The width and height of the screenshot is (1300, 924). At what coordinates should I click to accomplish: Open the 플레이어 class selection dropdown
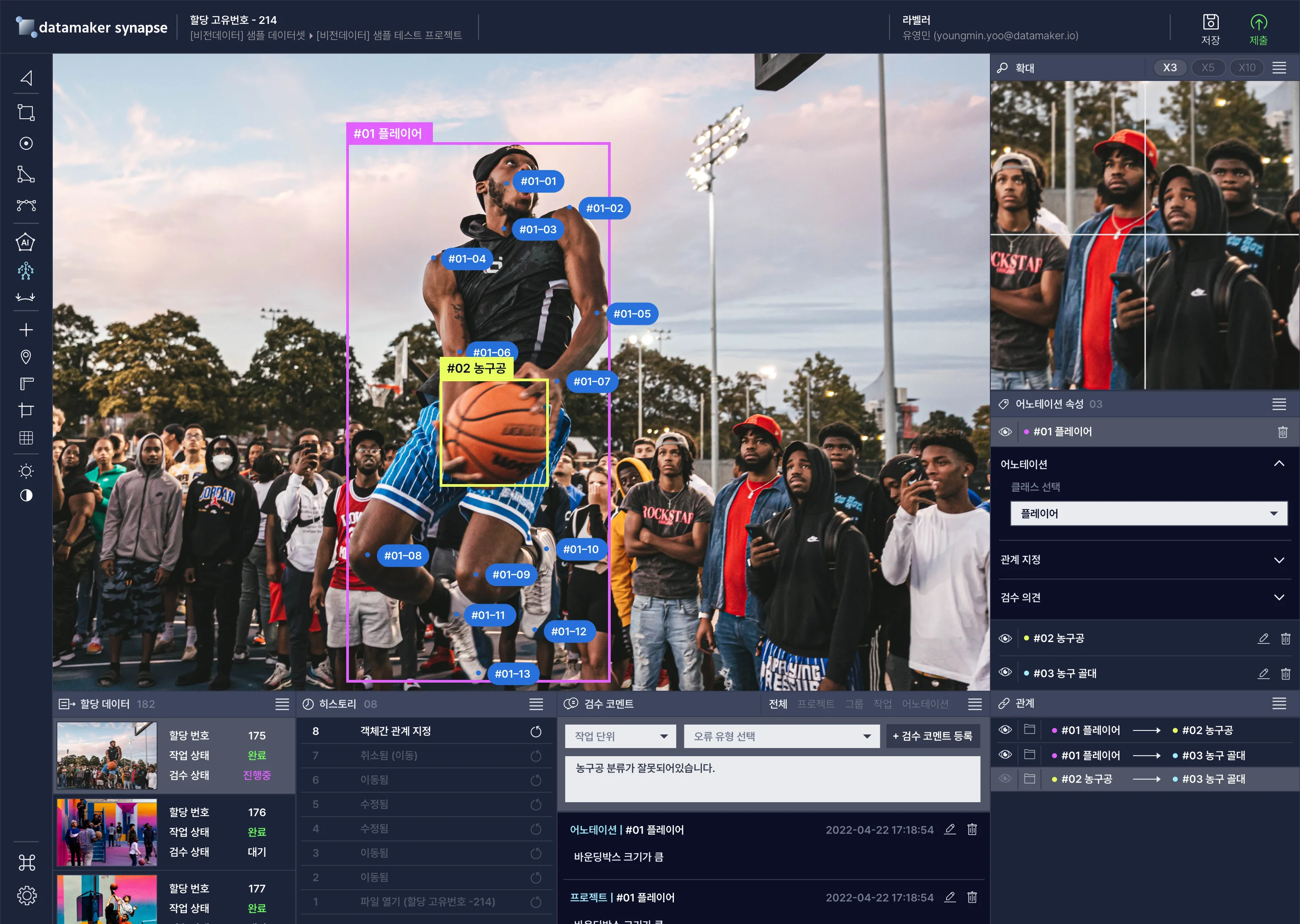coord(1148,513)
